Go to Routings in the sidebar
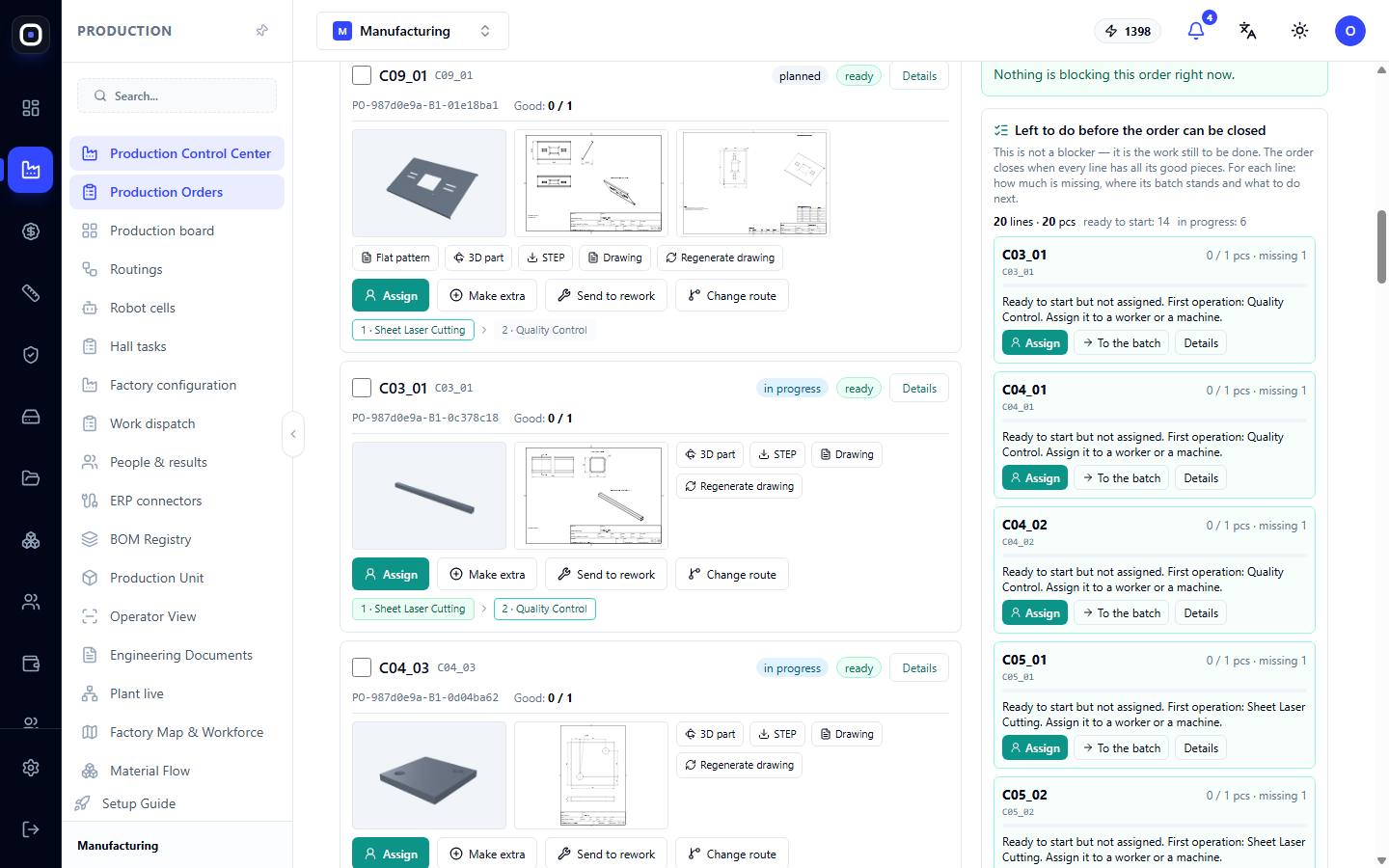Viewport: 1389px width, 868px height. [x=177, y=269]
